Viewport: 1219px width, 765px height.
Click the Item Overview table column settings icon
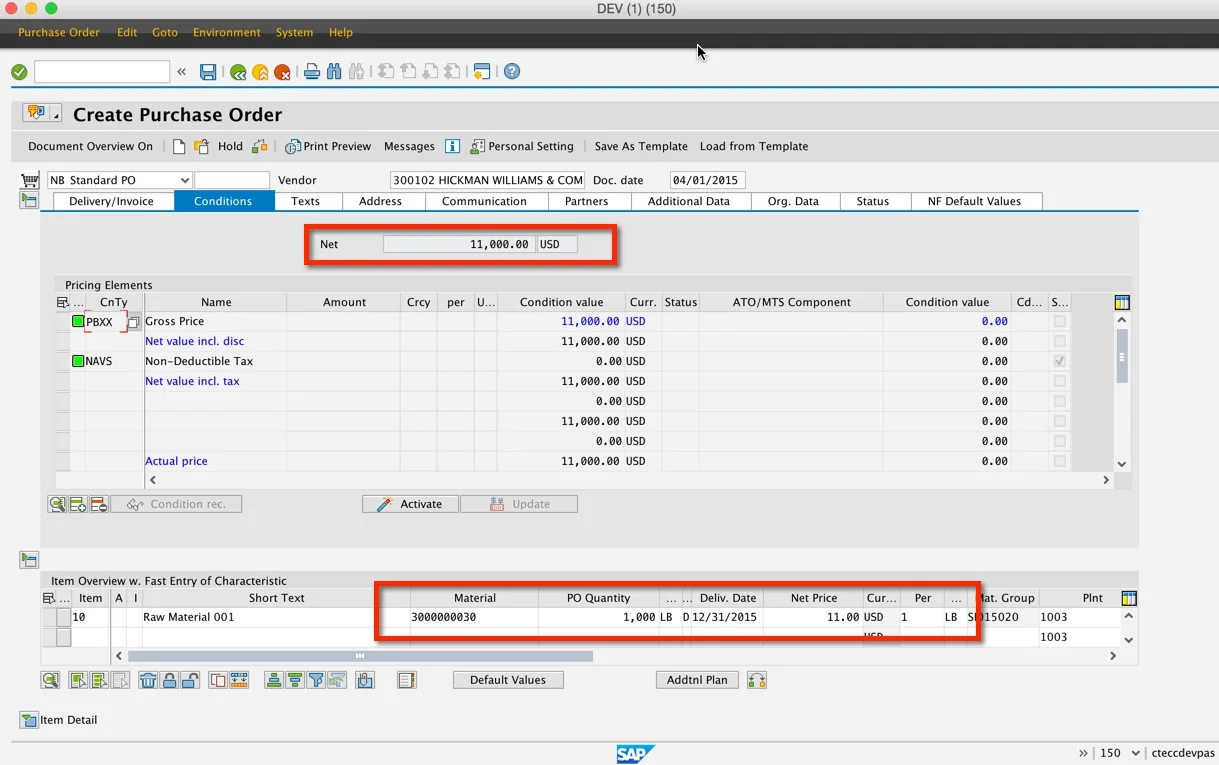click(x=1129, y=598)
